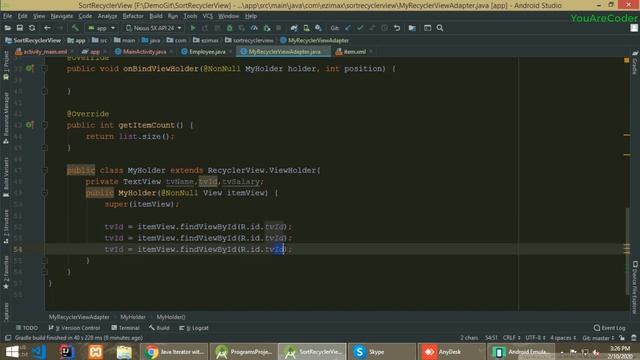This screenshot has height=360, width=640.
Task: Click override gutter icon beside onBindViewHolder
Action: pos(29,68)
